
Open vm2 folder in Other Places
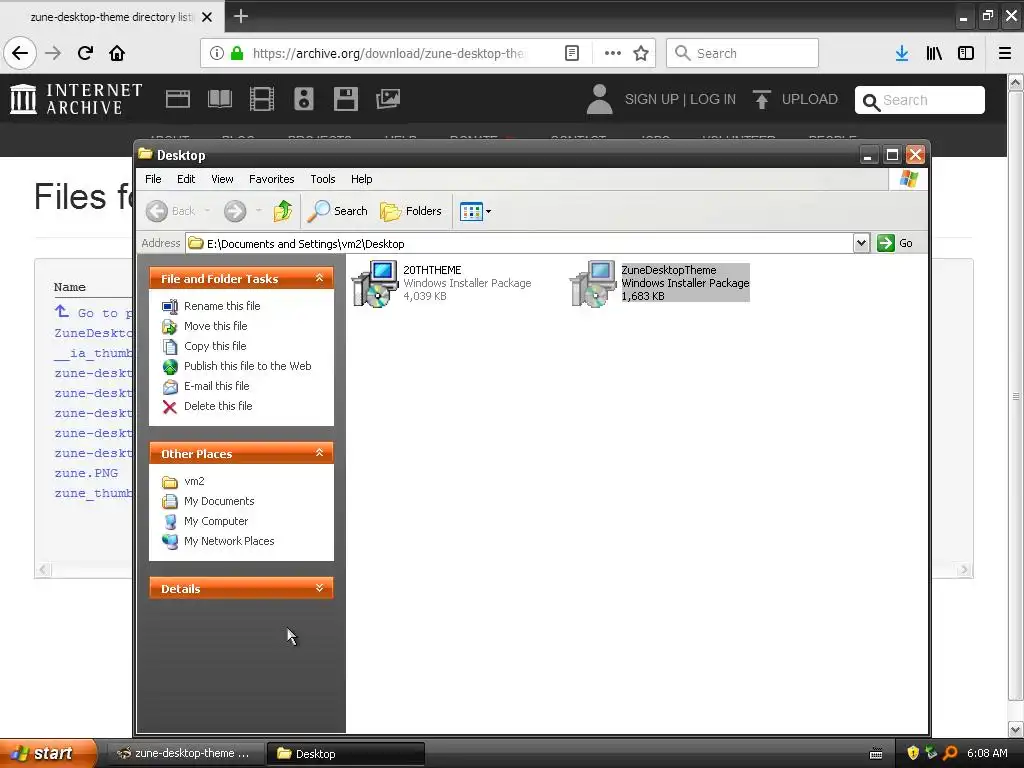(194, 481)
